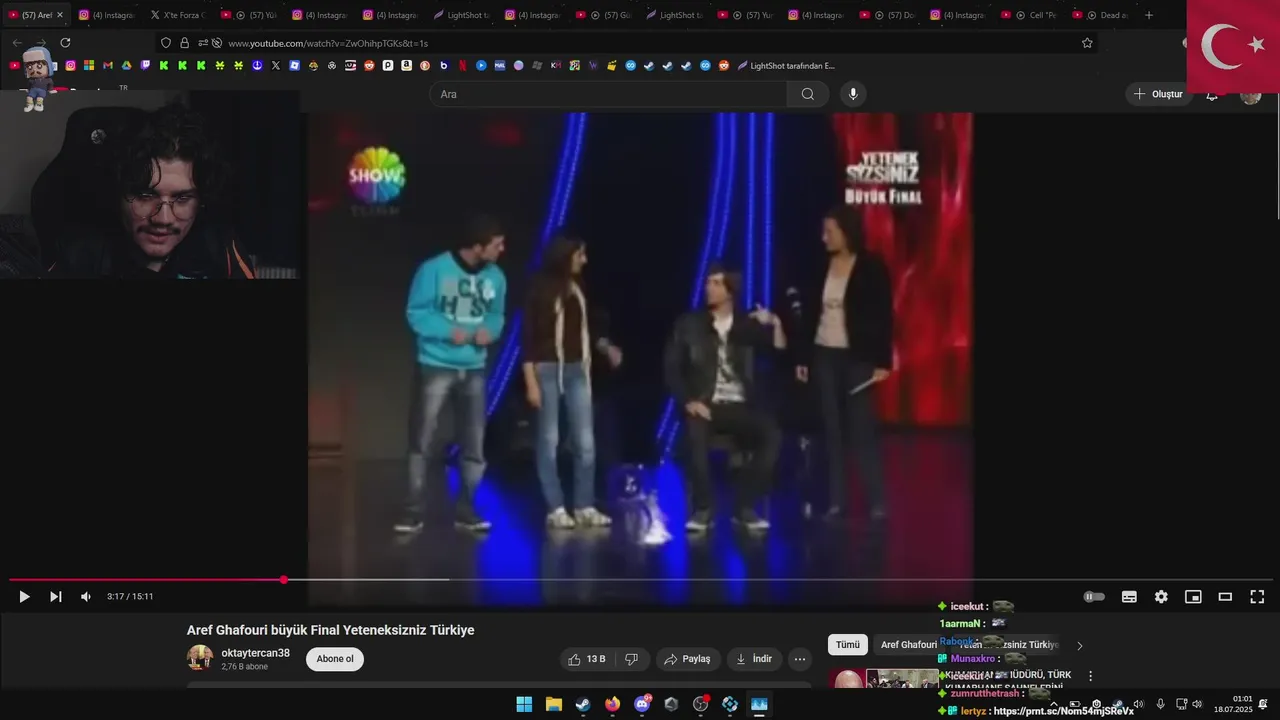Open the Microsoft bookmark icon
This screenshot has height=720, width=1280.
coord(89,65)
